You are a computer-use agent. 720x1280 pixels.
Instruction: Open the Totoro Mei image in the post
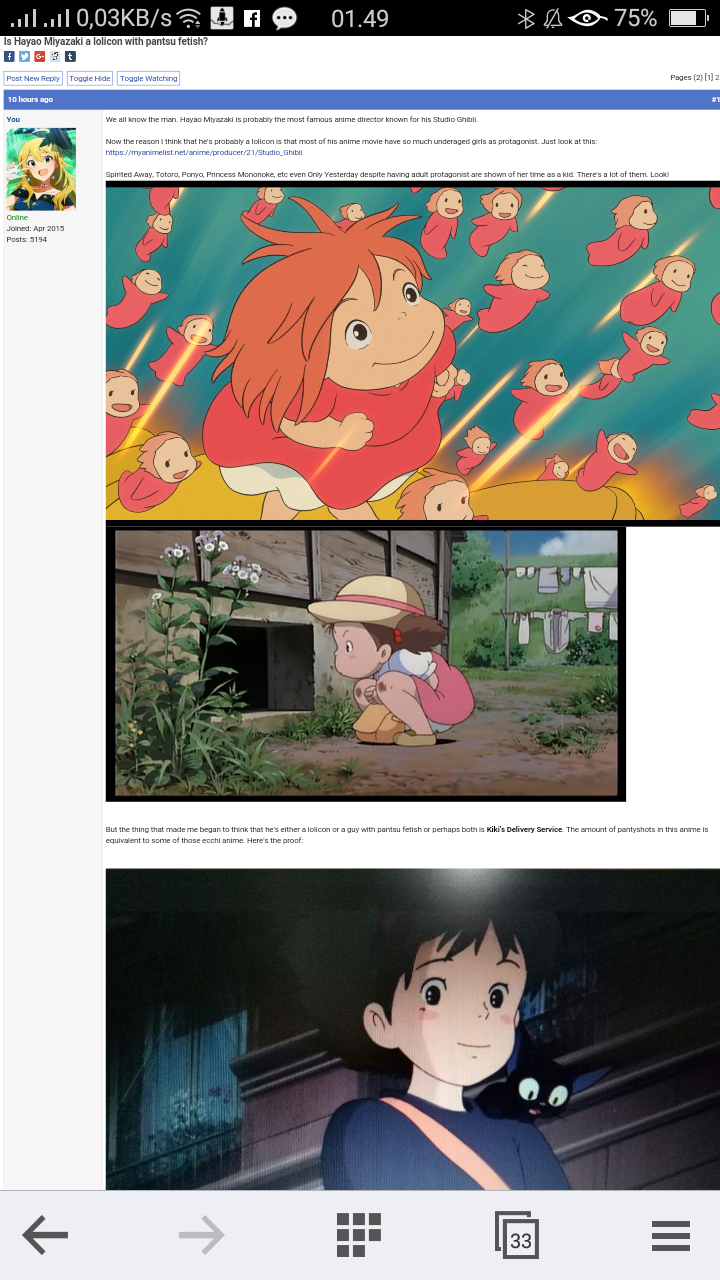pyautogui.click(x=366, y=664)
